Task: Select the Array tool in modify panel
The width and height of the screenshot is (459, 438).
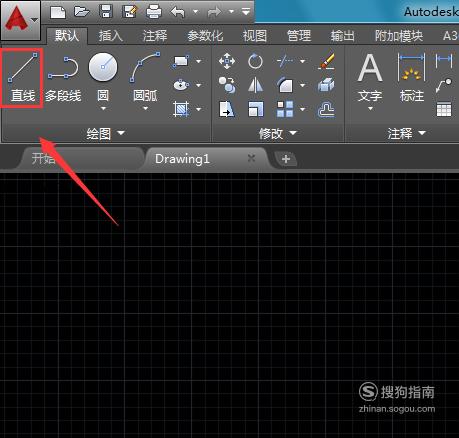Action: tap(285, 109)
